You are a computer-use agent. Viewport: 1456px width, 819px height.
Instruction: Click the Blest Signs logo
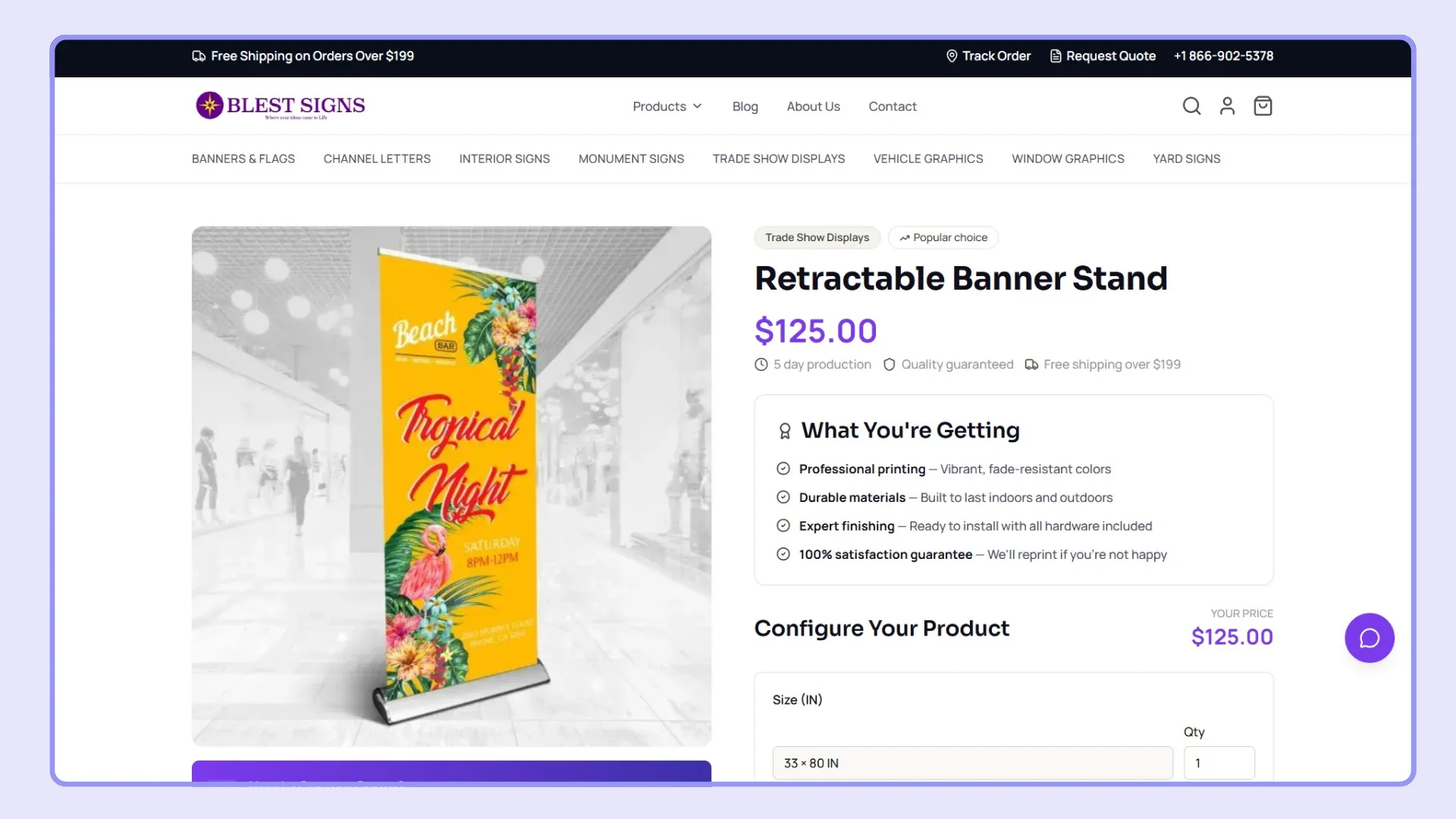[x=280, y=105]
